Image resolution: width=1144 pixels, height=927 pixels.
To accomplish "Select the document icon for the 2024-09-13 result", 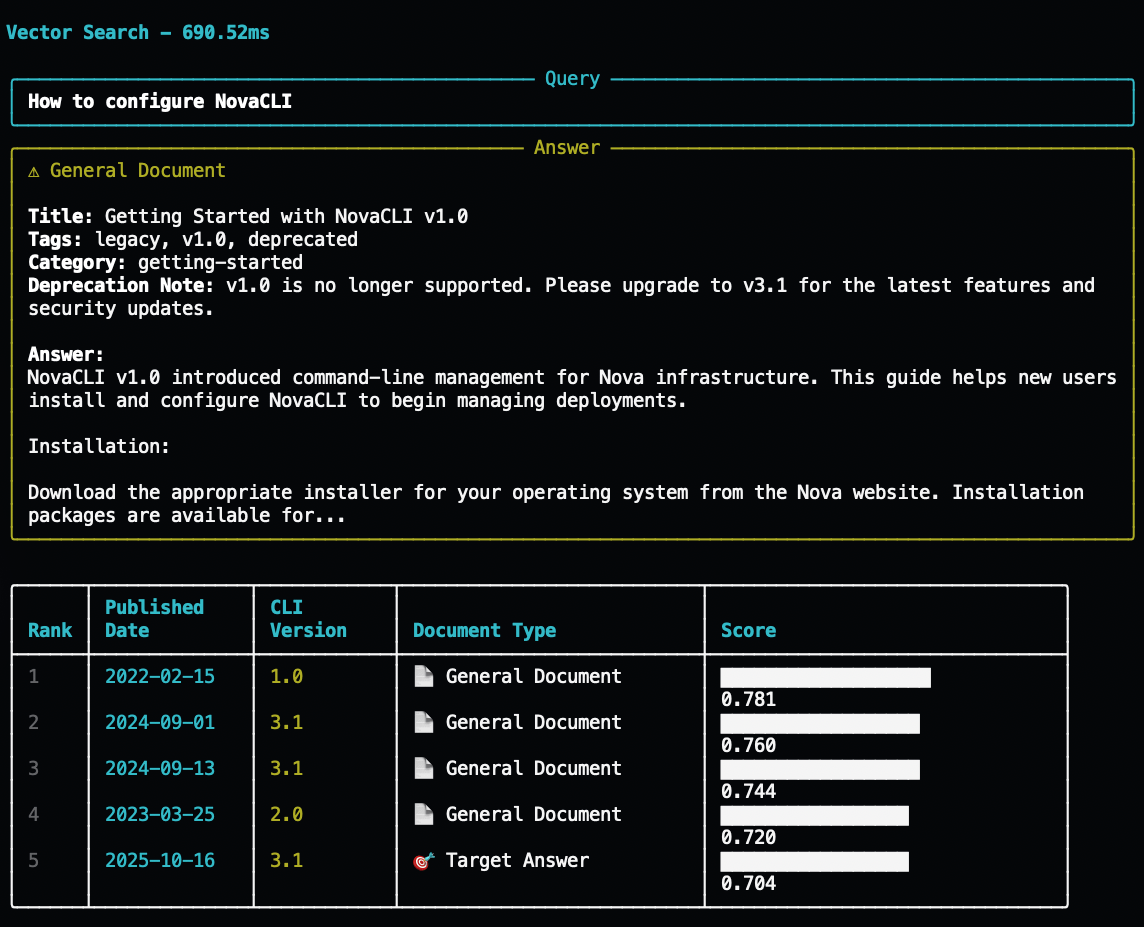I will [424, 769].
